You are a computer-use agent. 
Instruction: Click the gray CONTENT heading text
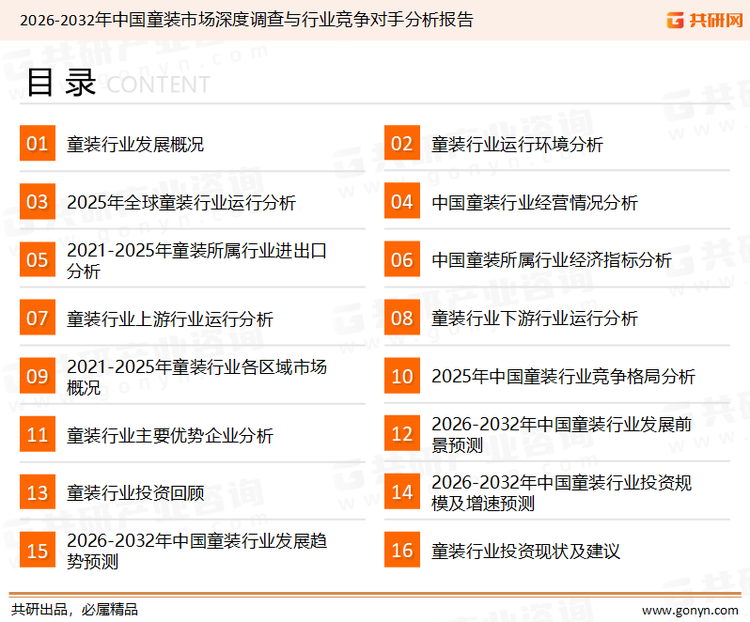(158, 85)
